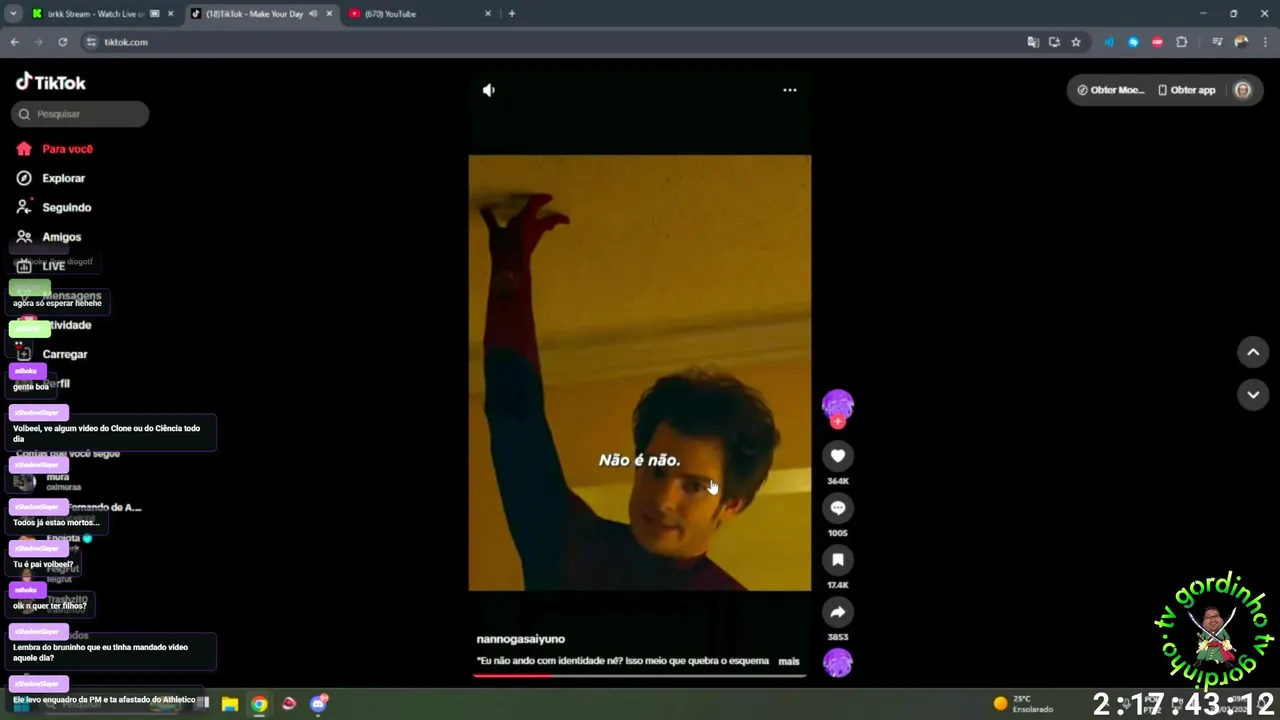Like the video with the heart icon
The image size is (1280, 720).
click(838, 456)
